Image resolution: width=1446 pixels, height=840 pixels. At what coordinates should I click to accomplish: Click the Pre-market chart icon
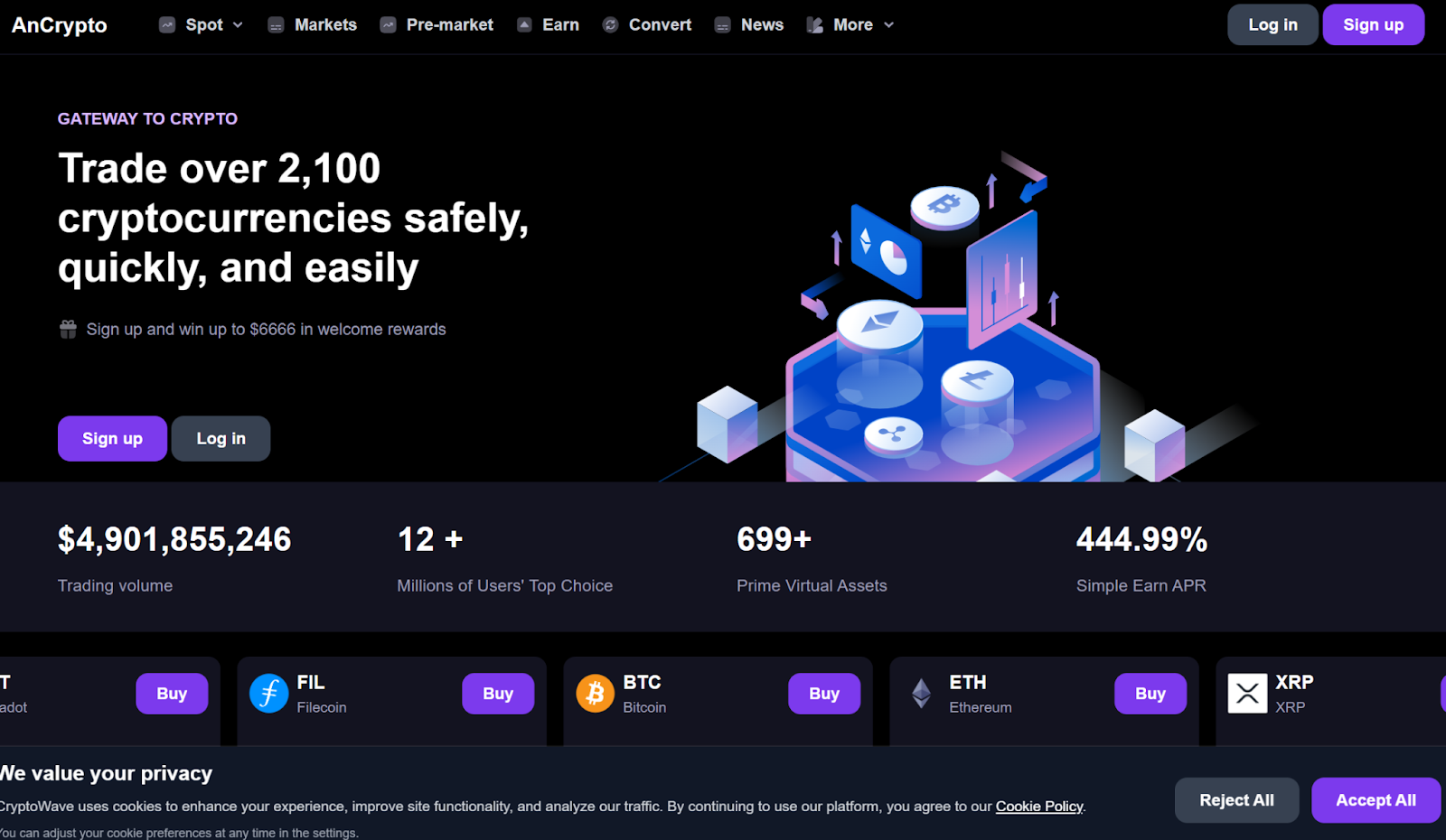pyautogui.click(x=388, y=25)
